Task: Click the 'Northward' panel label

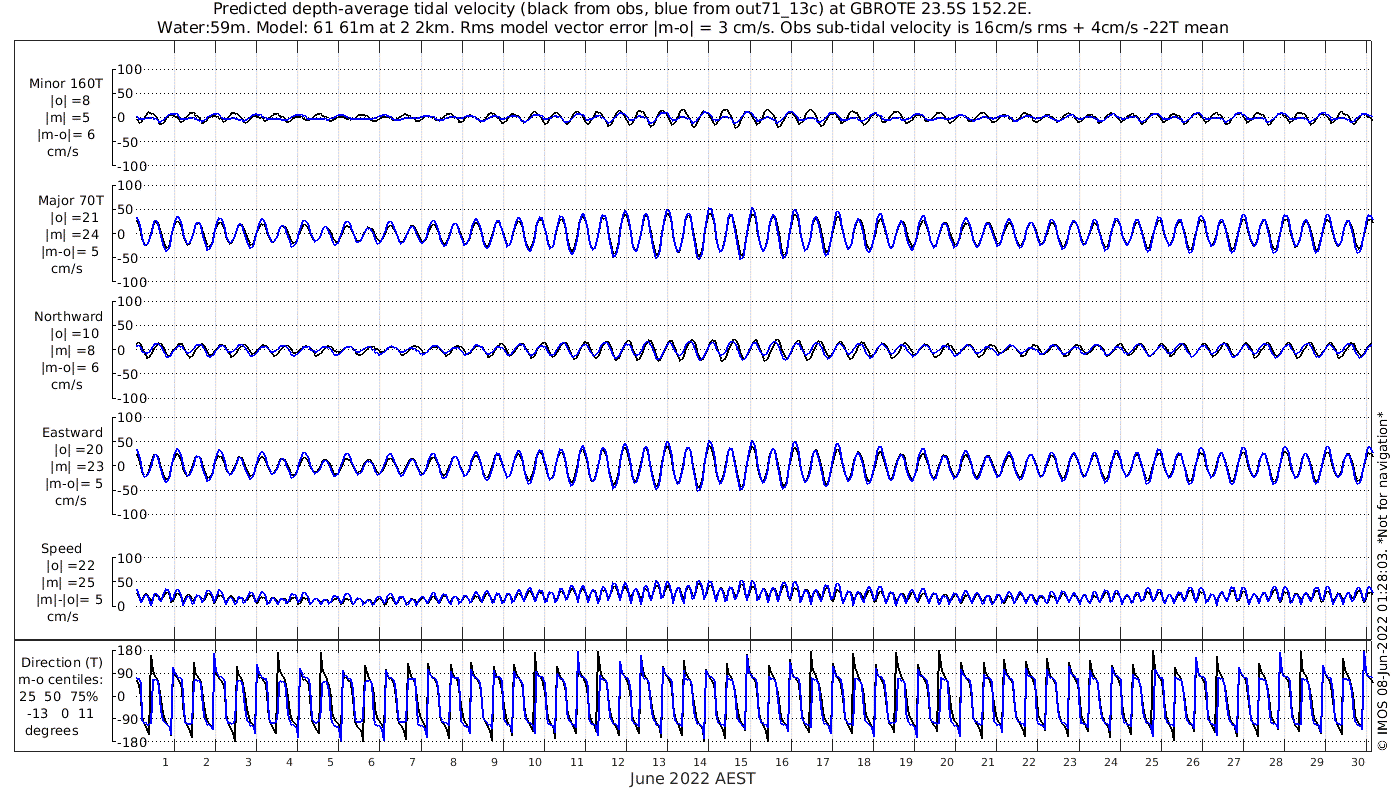Action: pos(69,316)
